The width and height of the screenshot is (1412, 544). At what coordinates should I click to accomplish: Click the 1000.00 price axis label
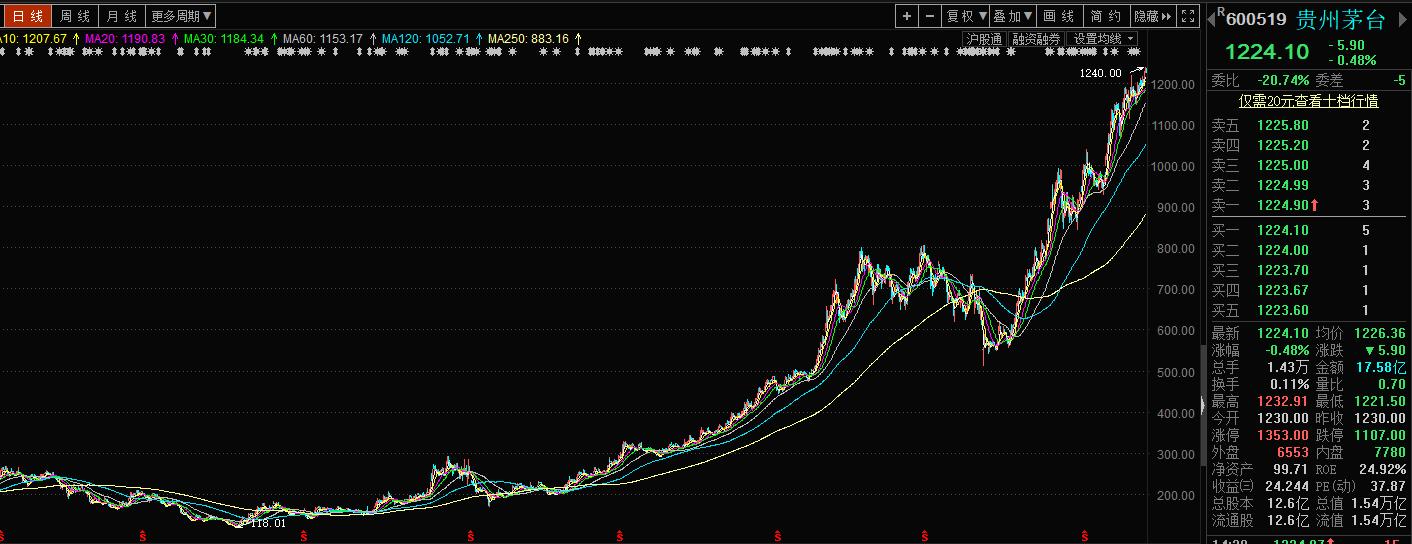point(1173,166)
